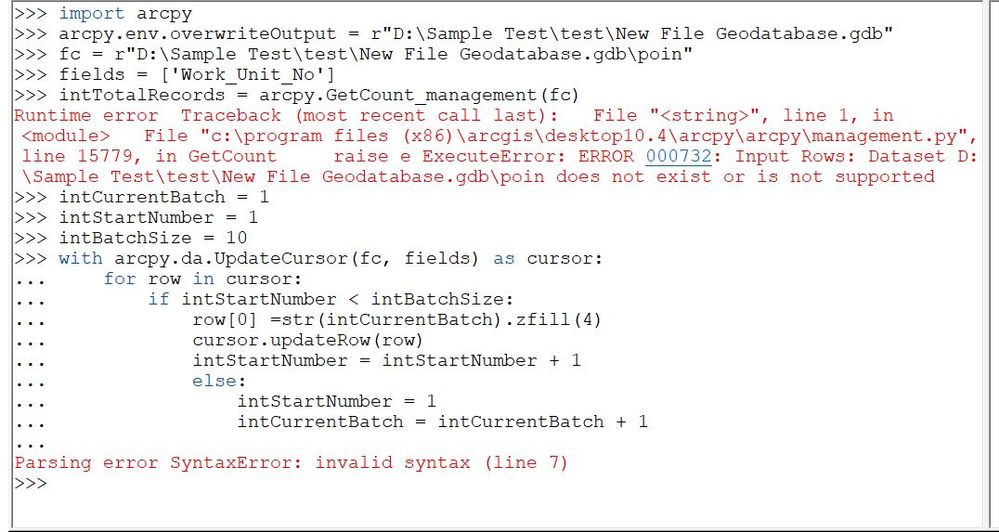
Task: Select the intTotalRecords GetCount_management line
Action: point(319,95)
